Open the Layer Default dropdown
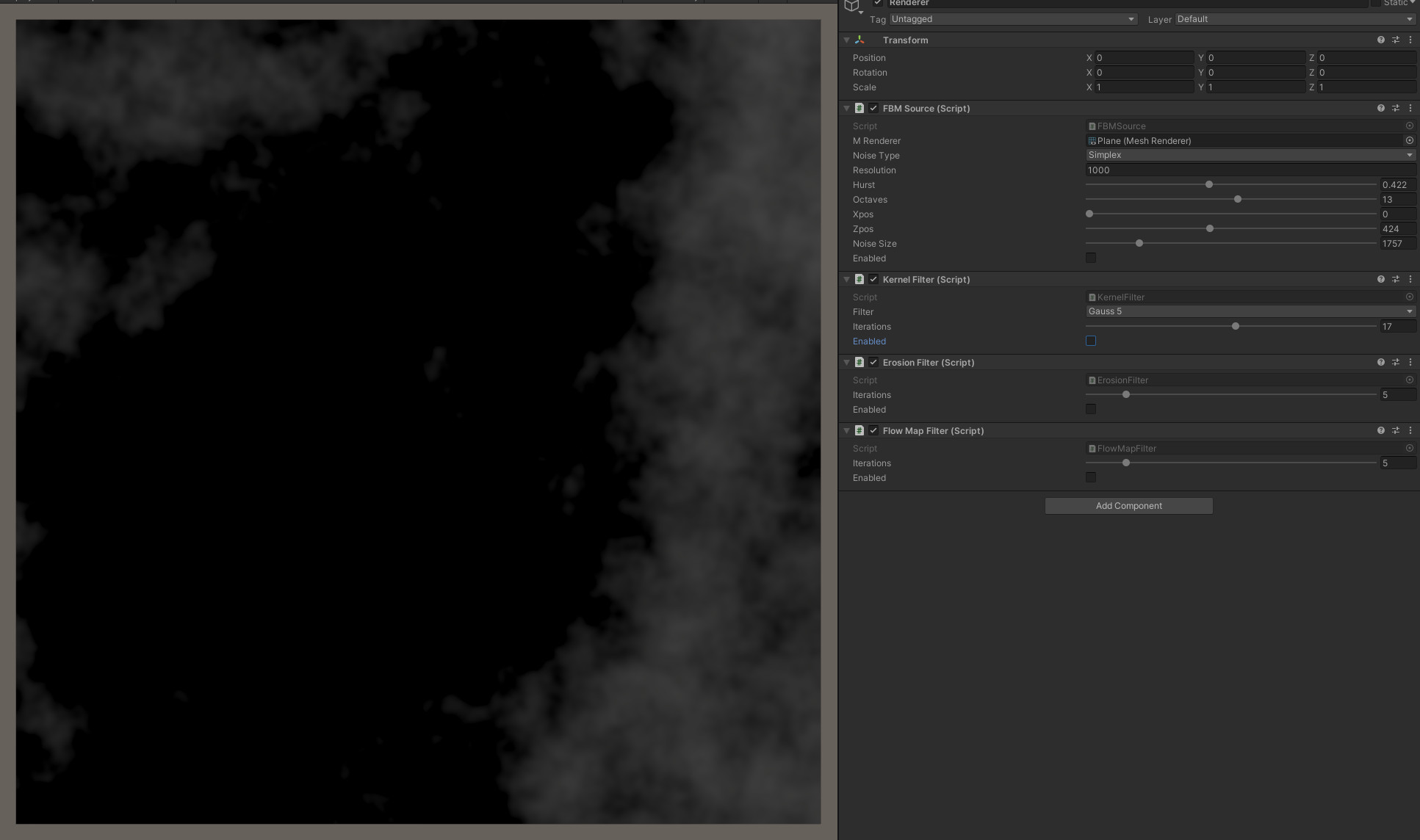 coord(1294,19)
